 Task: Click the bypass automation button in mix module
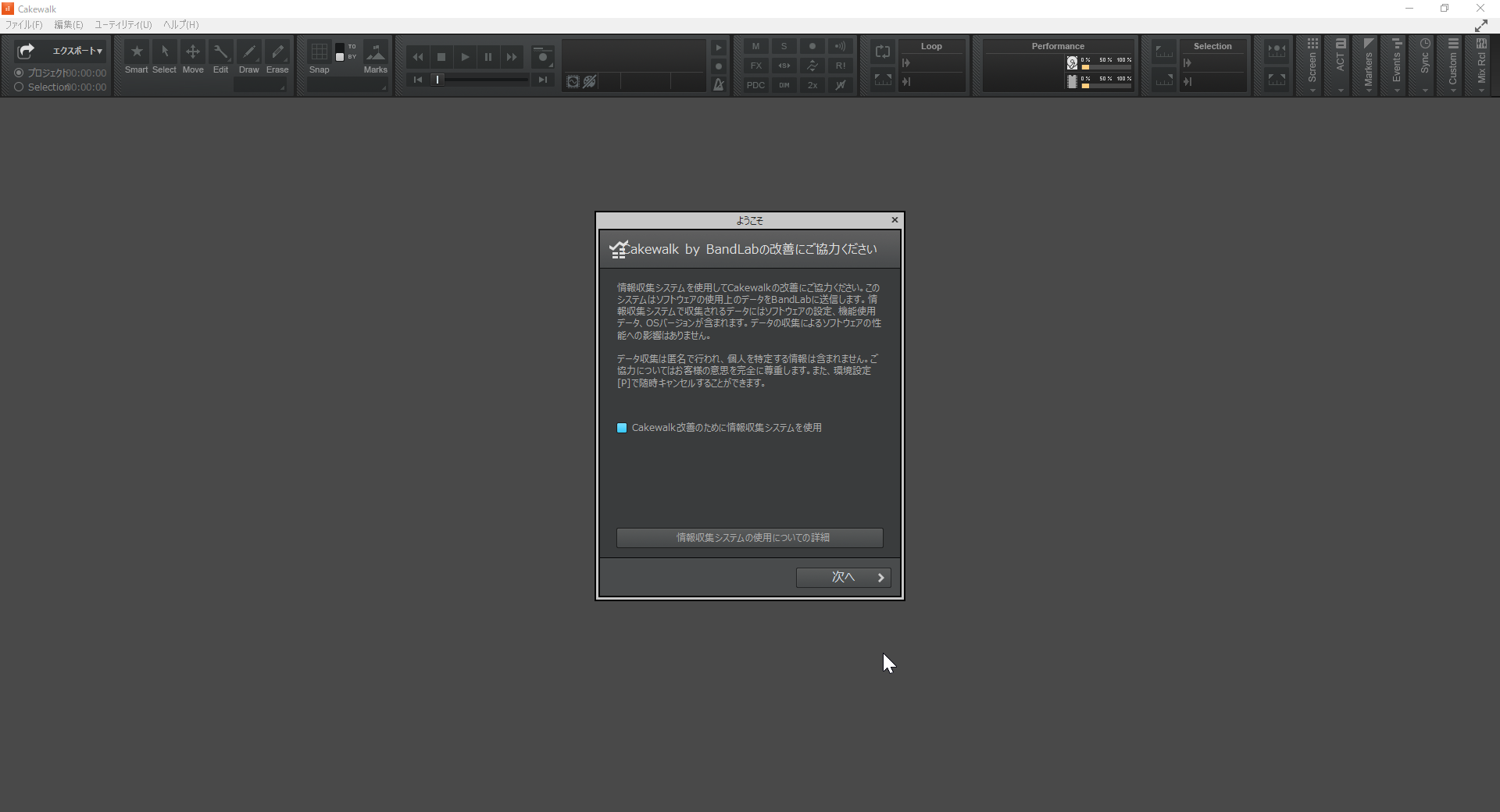click(x=841, y=85)
